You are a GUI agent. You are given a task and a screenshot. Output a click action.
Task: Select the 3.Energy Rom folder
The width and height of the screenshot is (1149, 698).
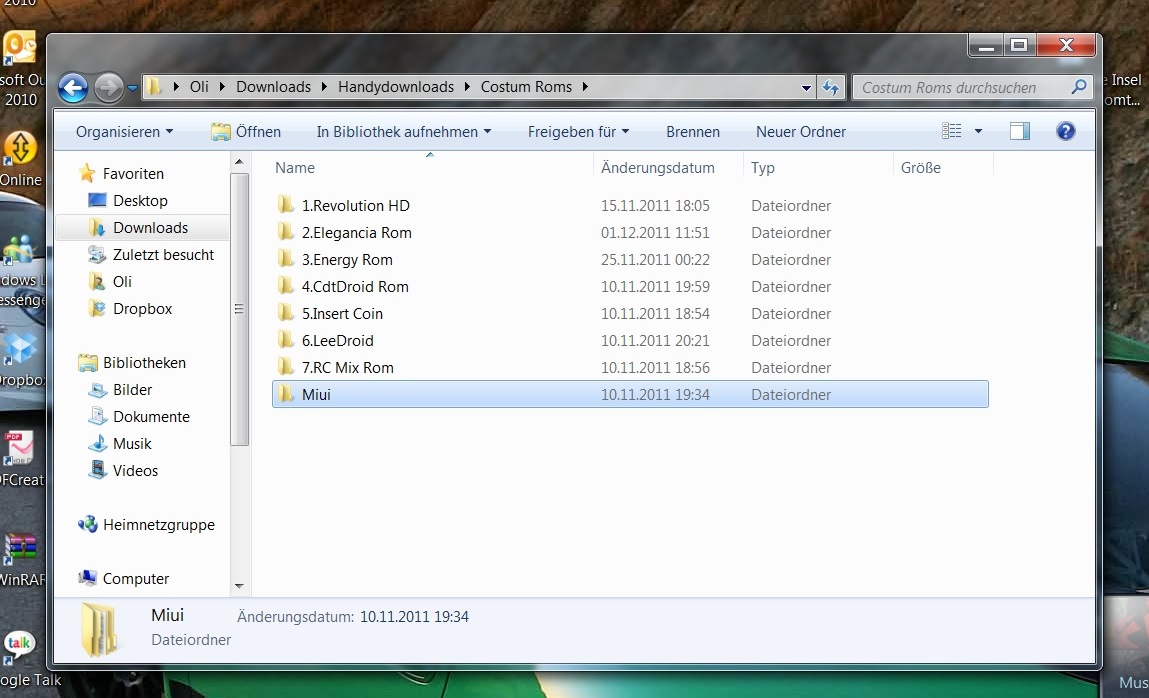(x=630, y=260)
